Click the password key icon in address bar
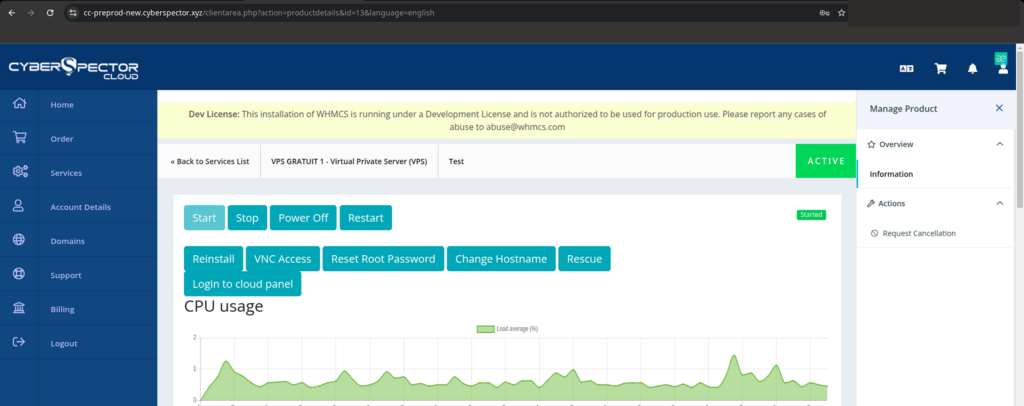Image resolution: width=1024 pixels, height=406 pixels. (x=824, y=12)
